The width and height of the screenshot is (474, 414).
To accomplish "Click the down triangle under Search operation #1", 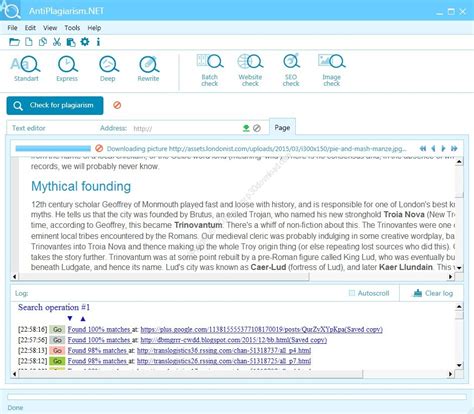I will tap(70, 319).
